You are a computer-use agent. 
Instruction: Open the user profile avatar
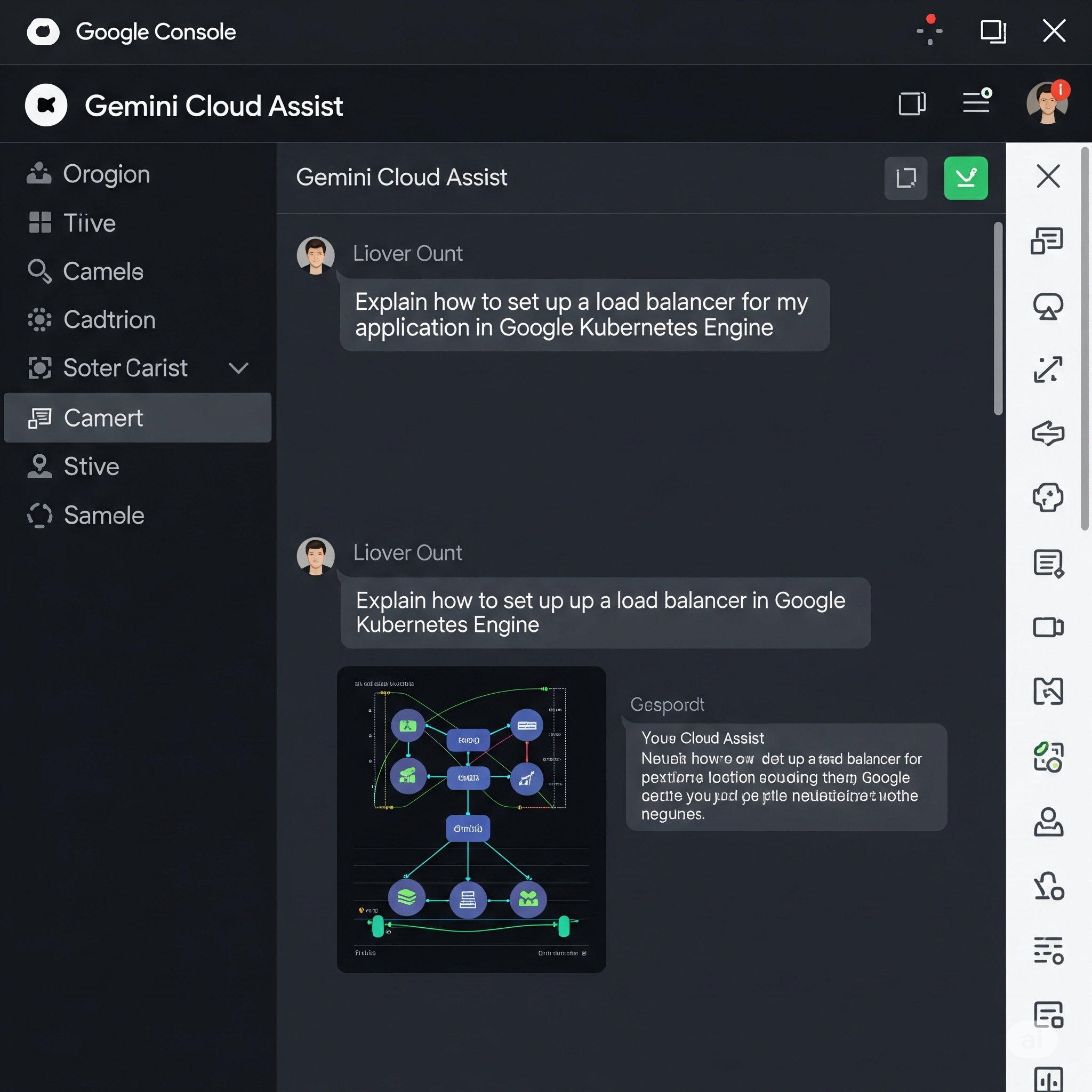tap(1047, 103)
